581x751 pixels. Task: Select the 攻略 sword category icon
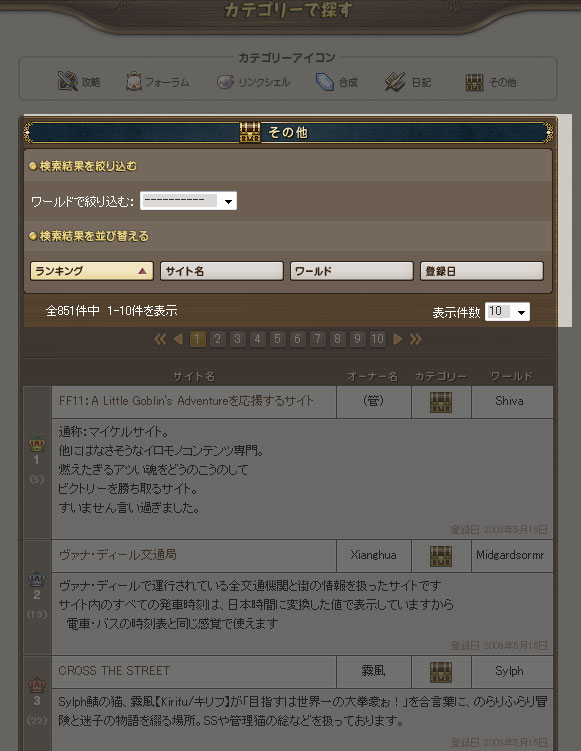click(x=68, y=81)
